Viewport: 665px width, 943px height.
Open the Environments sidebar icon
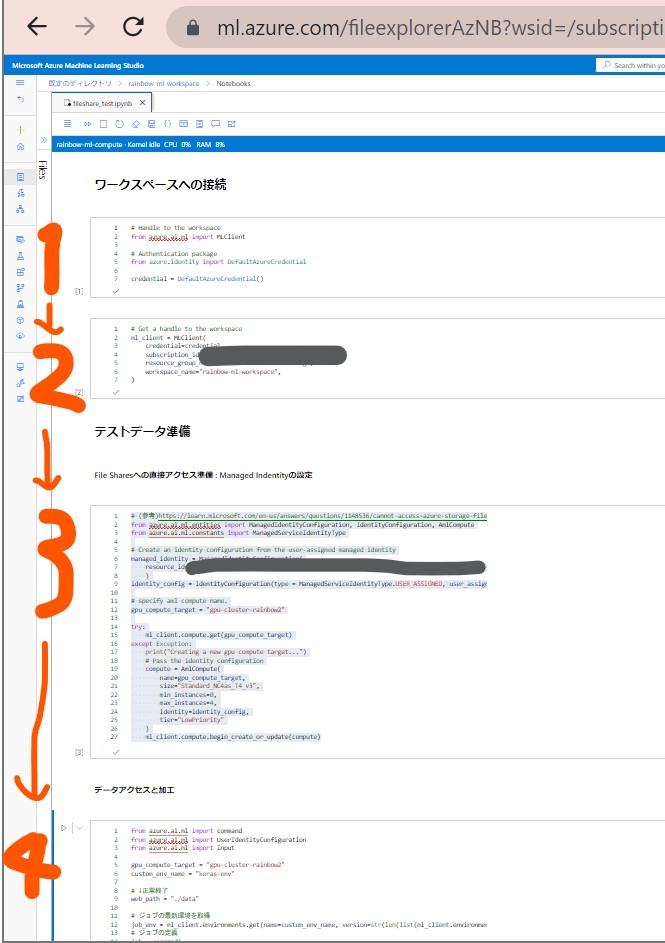(20, 304)
